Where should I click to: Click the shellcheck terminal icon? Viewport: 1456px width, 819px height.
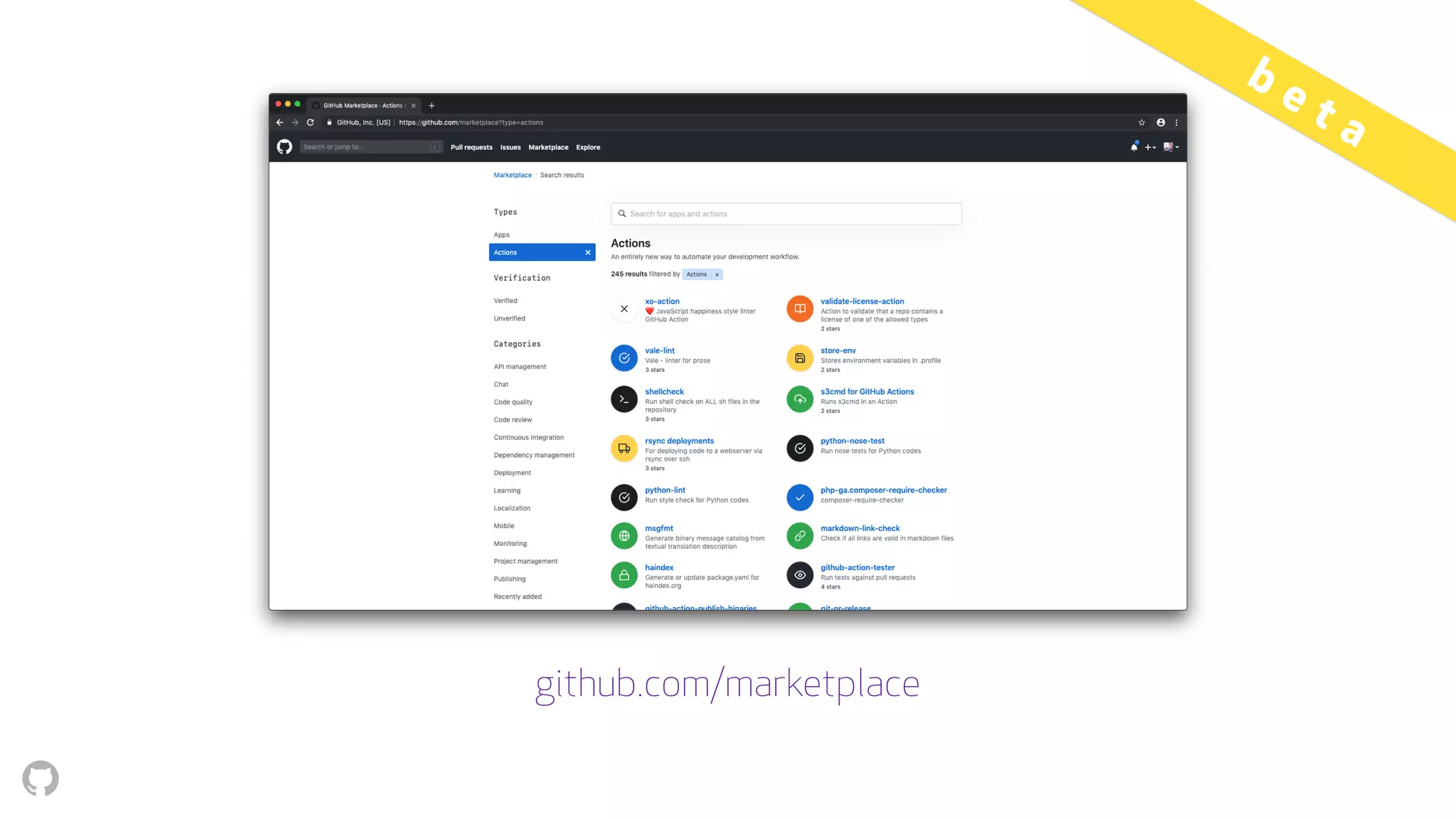tap(624, 399)
